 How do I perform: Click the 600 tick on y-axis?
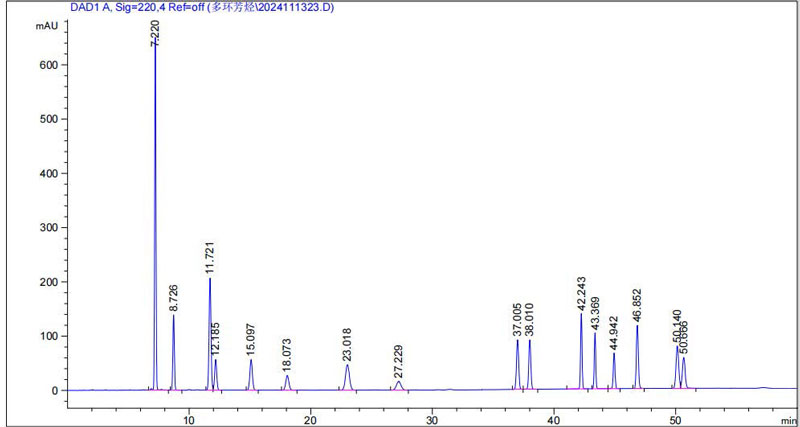click(x=47, y=65)
